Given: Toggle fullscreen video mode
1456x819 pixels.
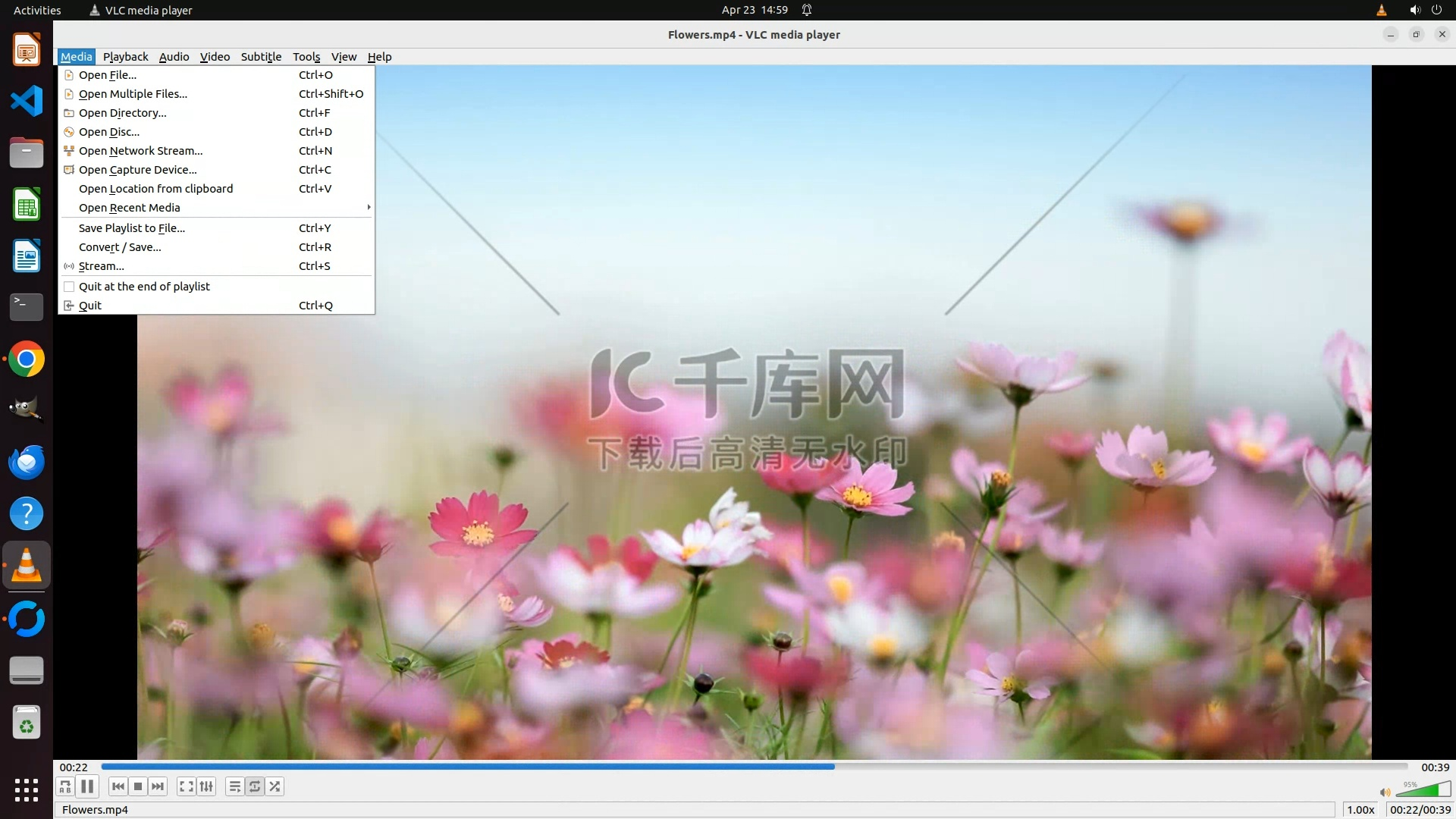Looking at the screenshot, I should pos(186,787).
